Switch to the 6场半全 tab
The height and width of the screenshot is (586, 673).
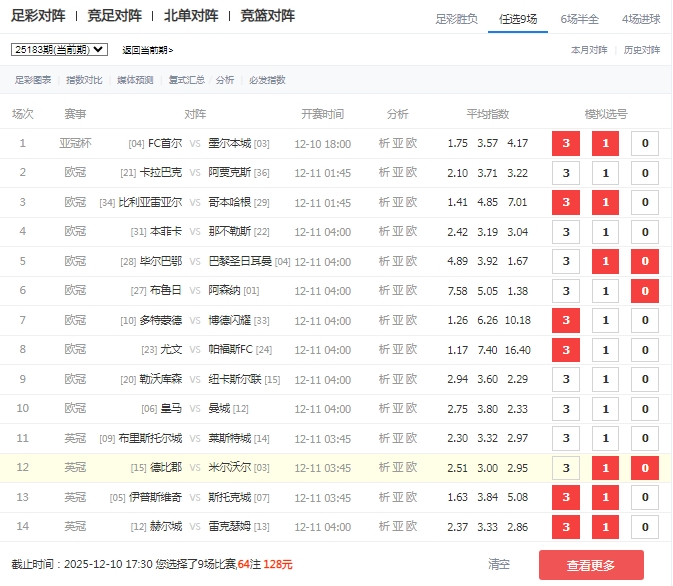point(579,19)
